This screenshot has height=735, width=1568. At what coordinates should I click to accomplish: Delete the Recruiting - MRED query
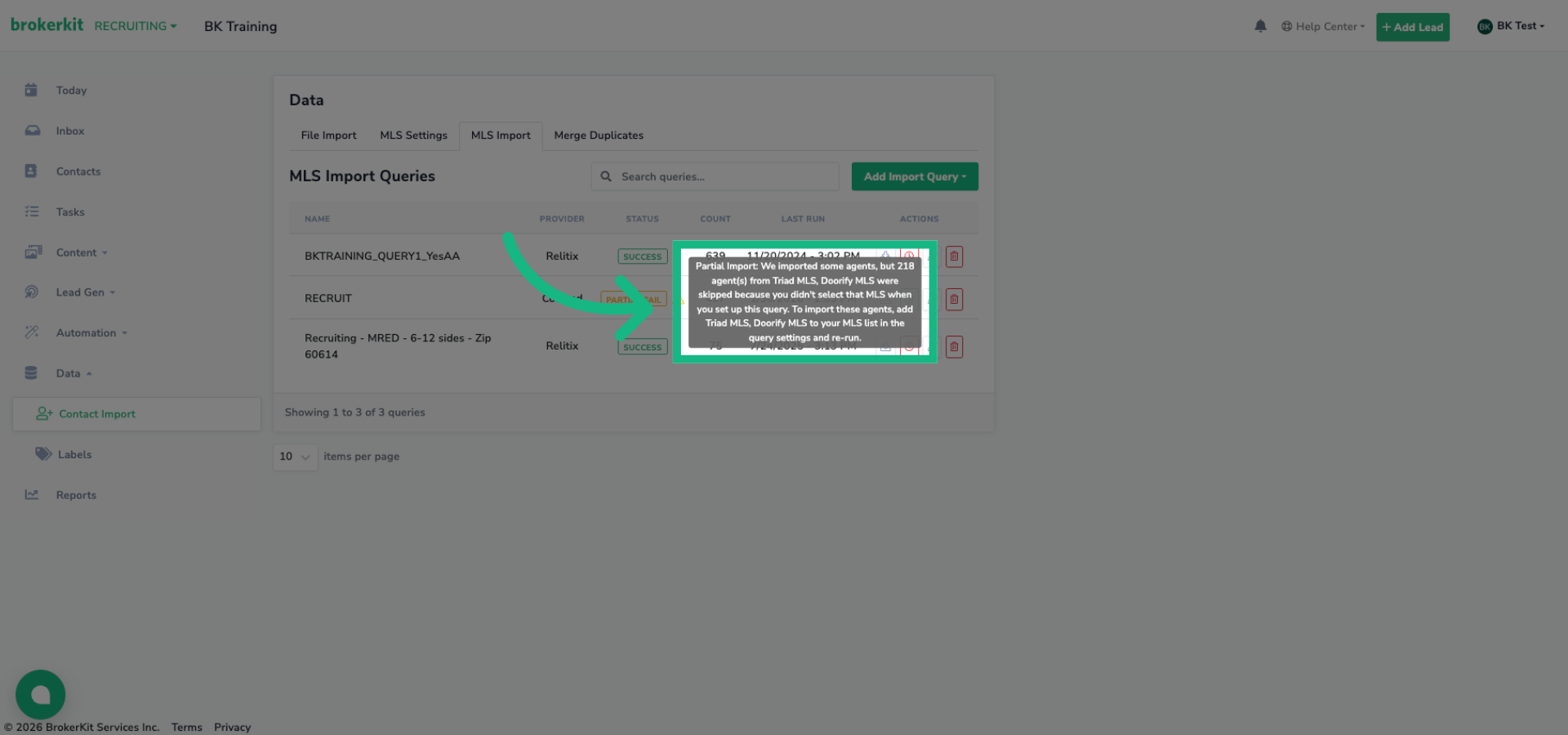pos(954,346)
